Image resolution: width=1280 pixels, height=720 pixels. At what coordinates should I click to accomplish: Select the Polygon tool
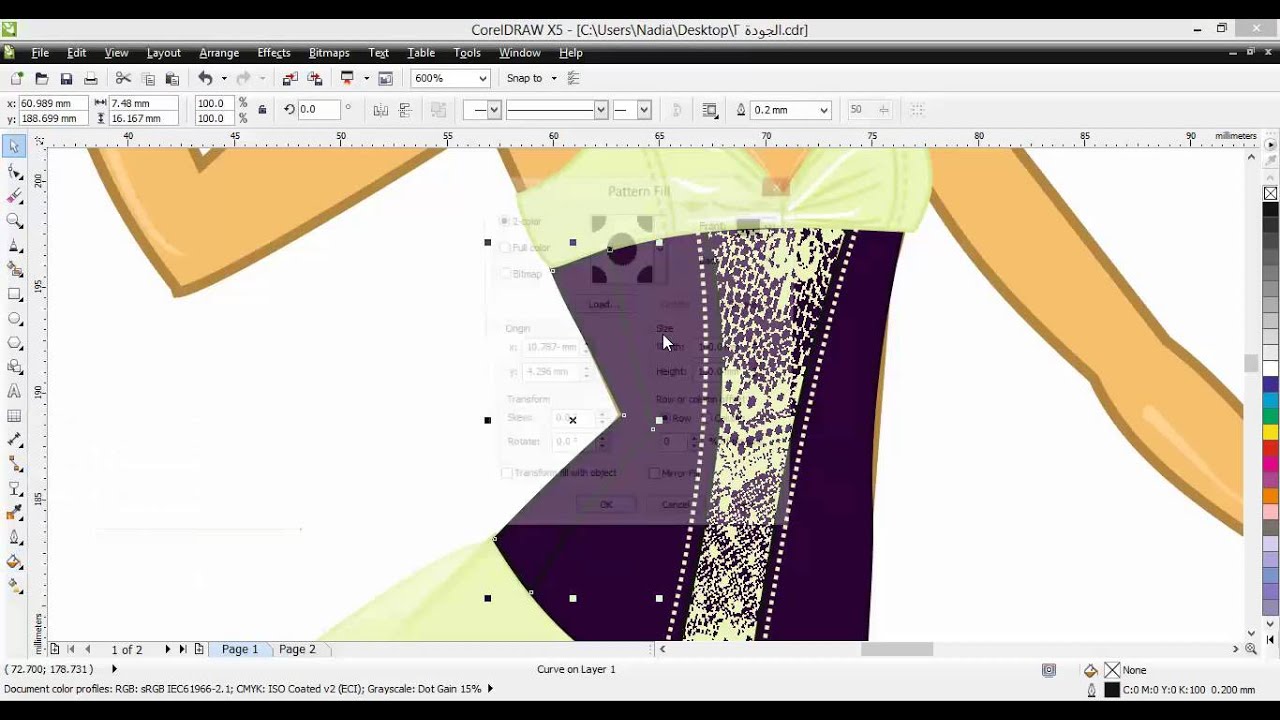(14, 343)
